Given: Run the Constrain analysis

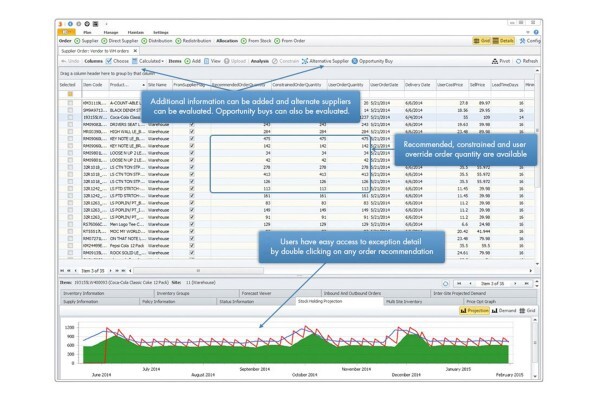Looking at the screenshot, I should coord(285,61).
